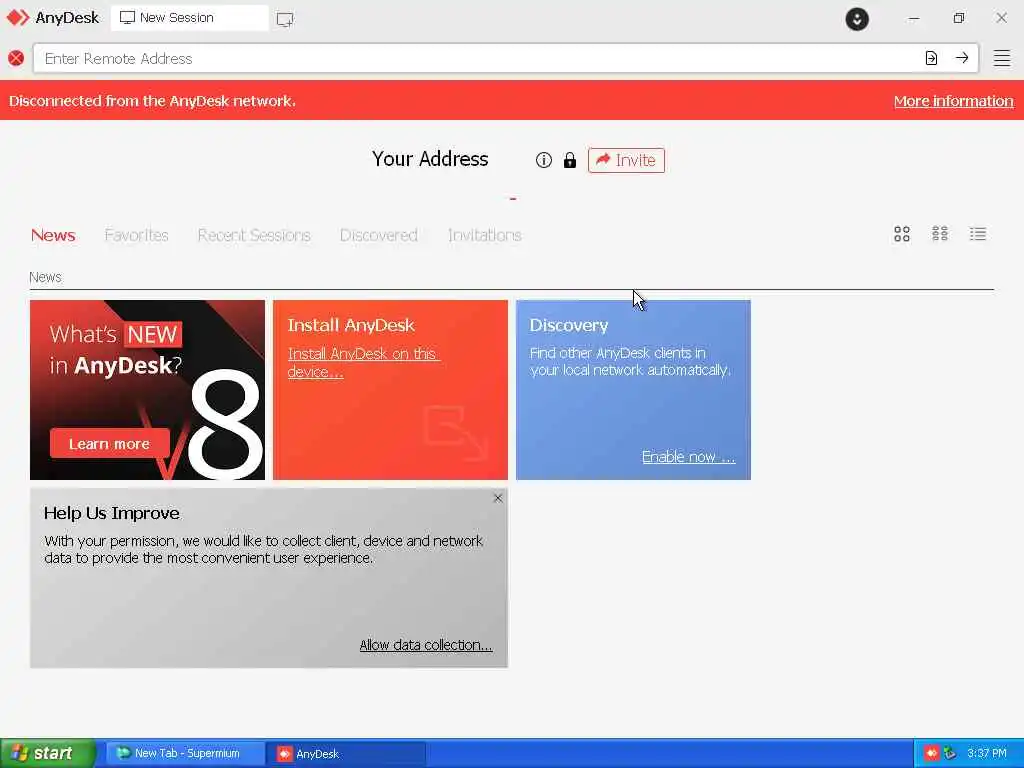
Task: Go to Discovered tab
Action: pos(379,235)
